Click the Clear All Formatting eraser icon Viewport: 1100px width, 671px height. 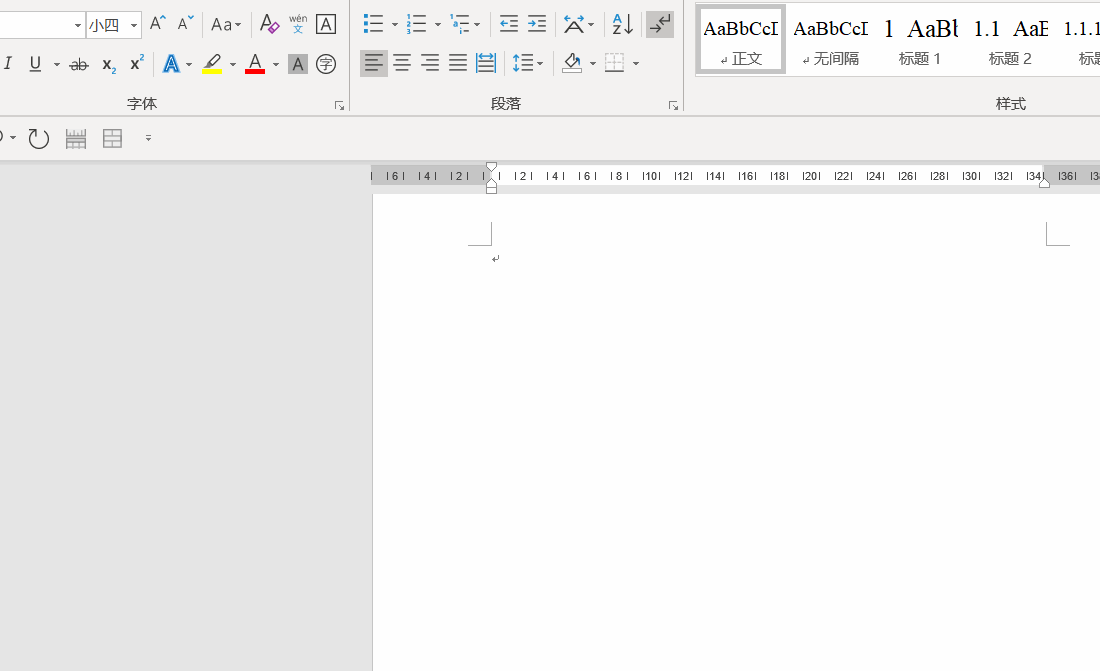(269, 24)
